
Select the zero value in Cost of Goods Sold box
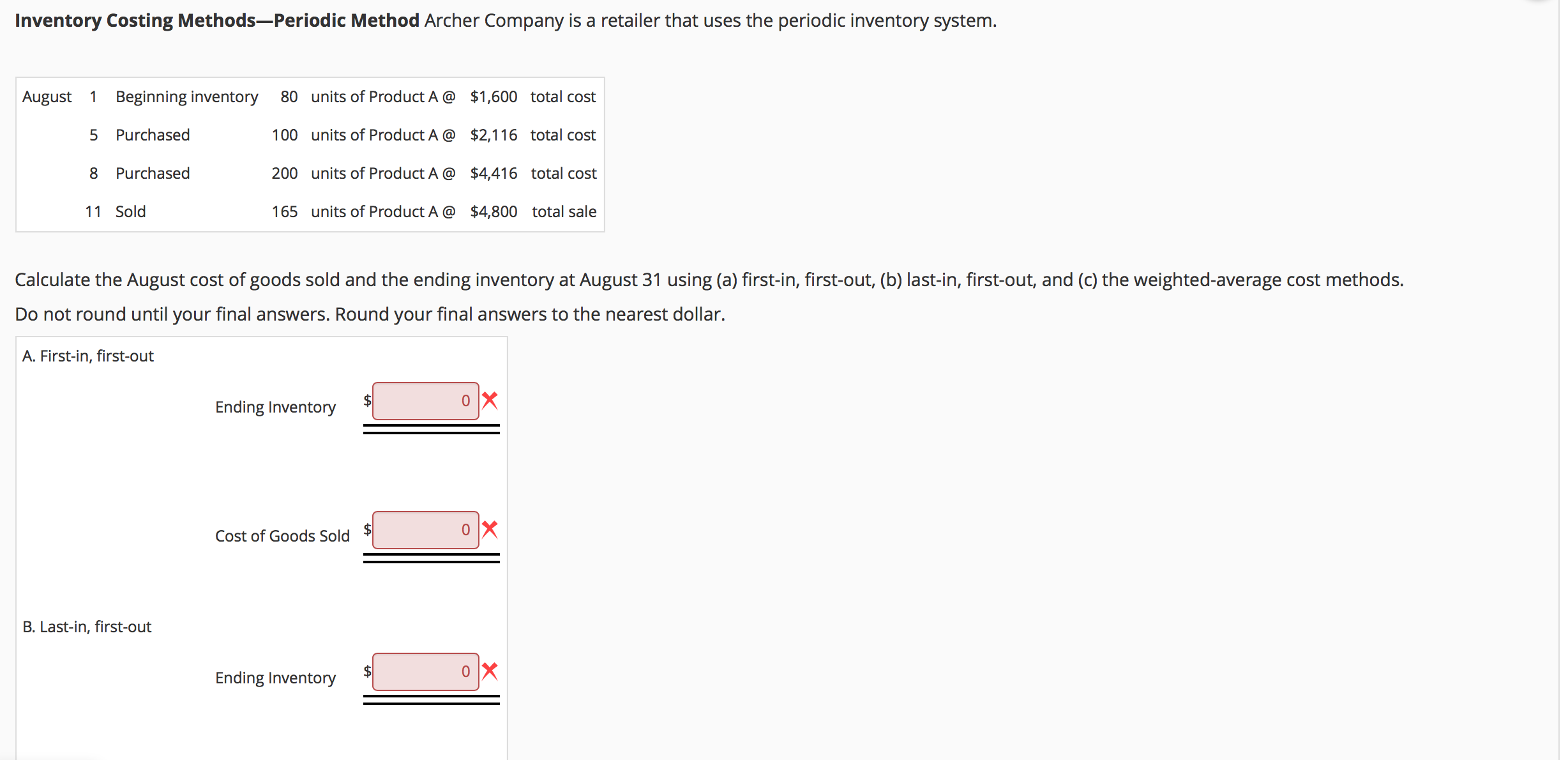tap(465, 529)
